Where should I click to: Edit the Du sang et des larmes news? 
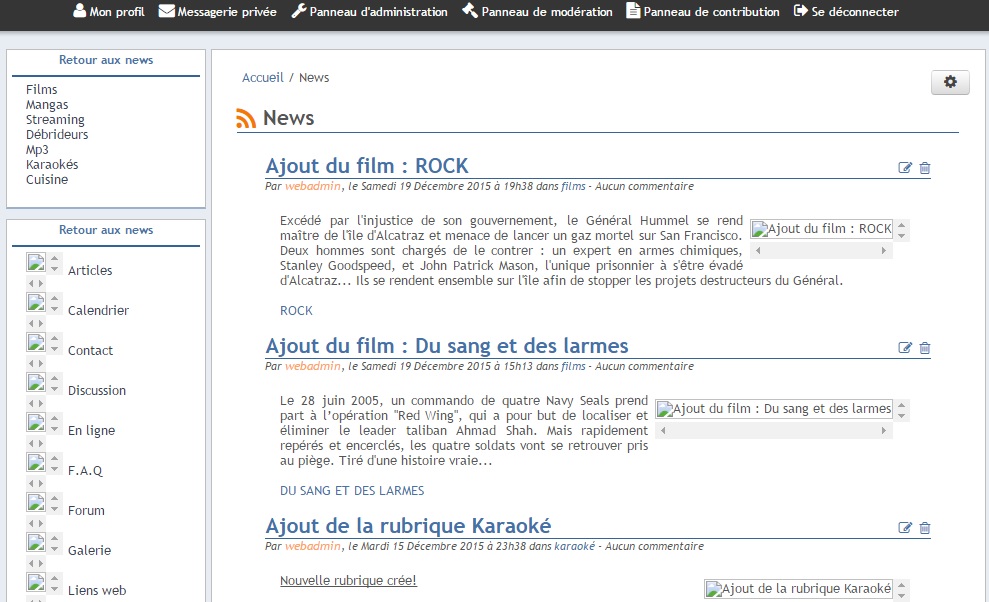coord(905,348)
